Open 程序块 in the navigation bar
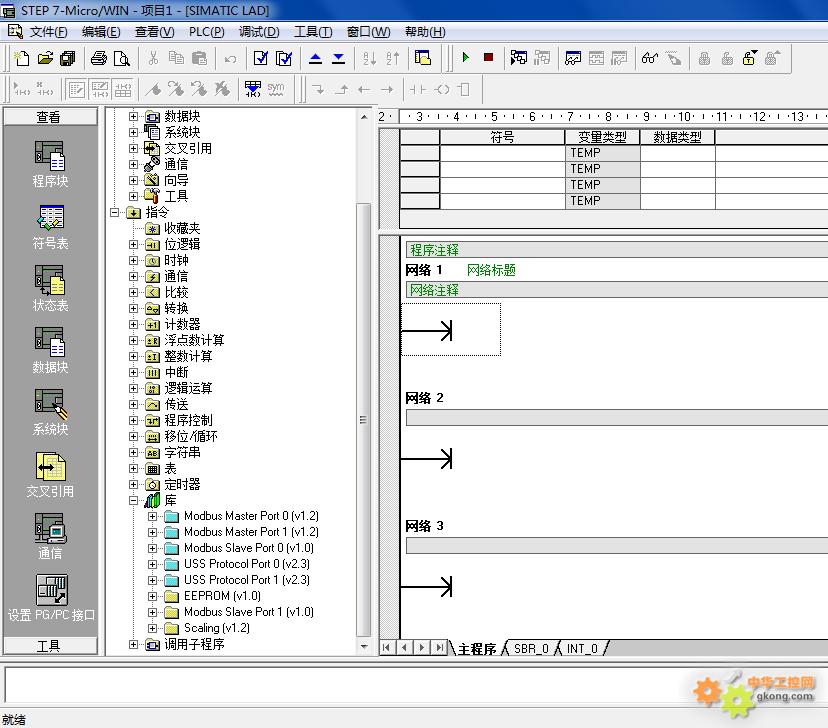The height and width of the screenshot is (728, 828). click(50, 165)
